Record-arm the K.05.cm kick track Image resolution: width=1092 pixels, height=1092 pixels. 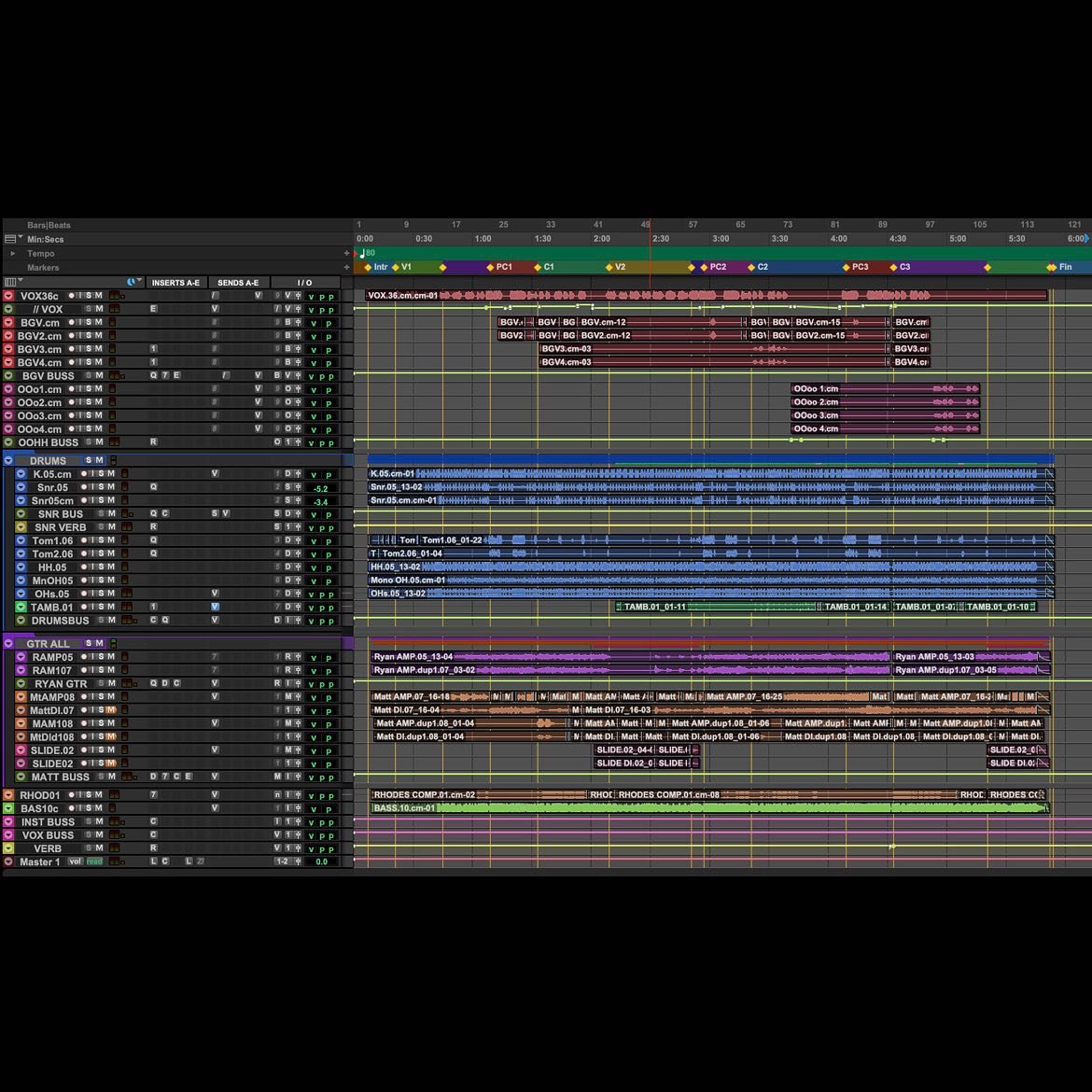click(x=84, y=473)
